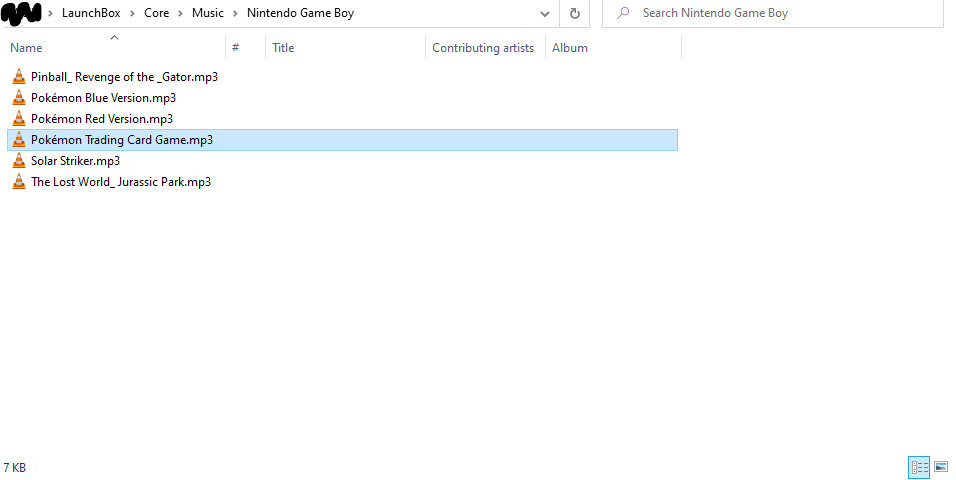Go to Core folder in breadcrumb

157,13
